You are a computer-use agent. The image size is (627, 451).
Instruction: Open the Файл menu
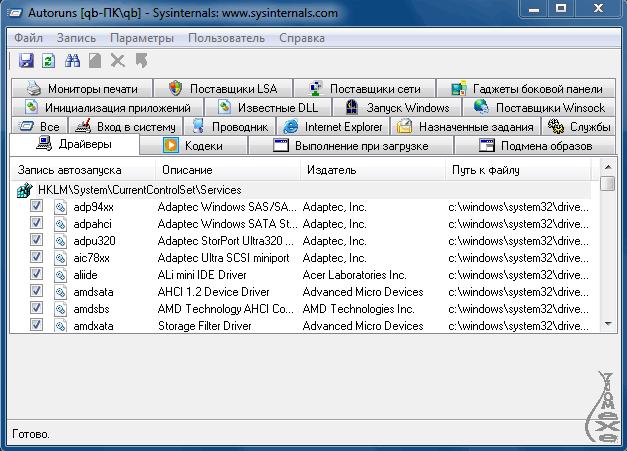[x=28, y=38]
